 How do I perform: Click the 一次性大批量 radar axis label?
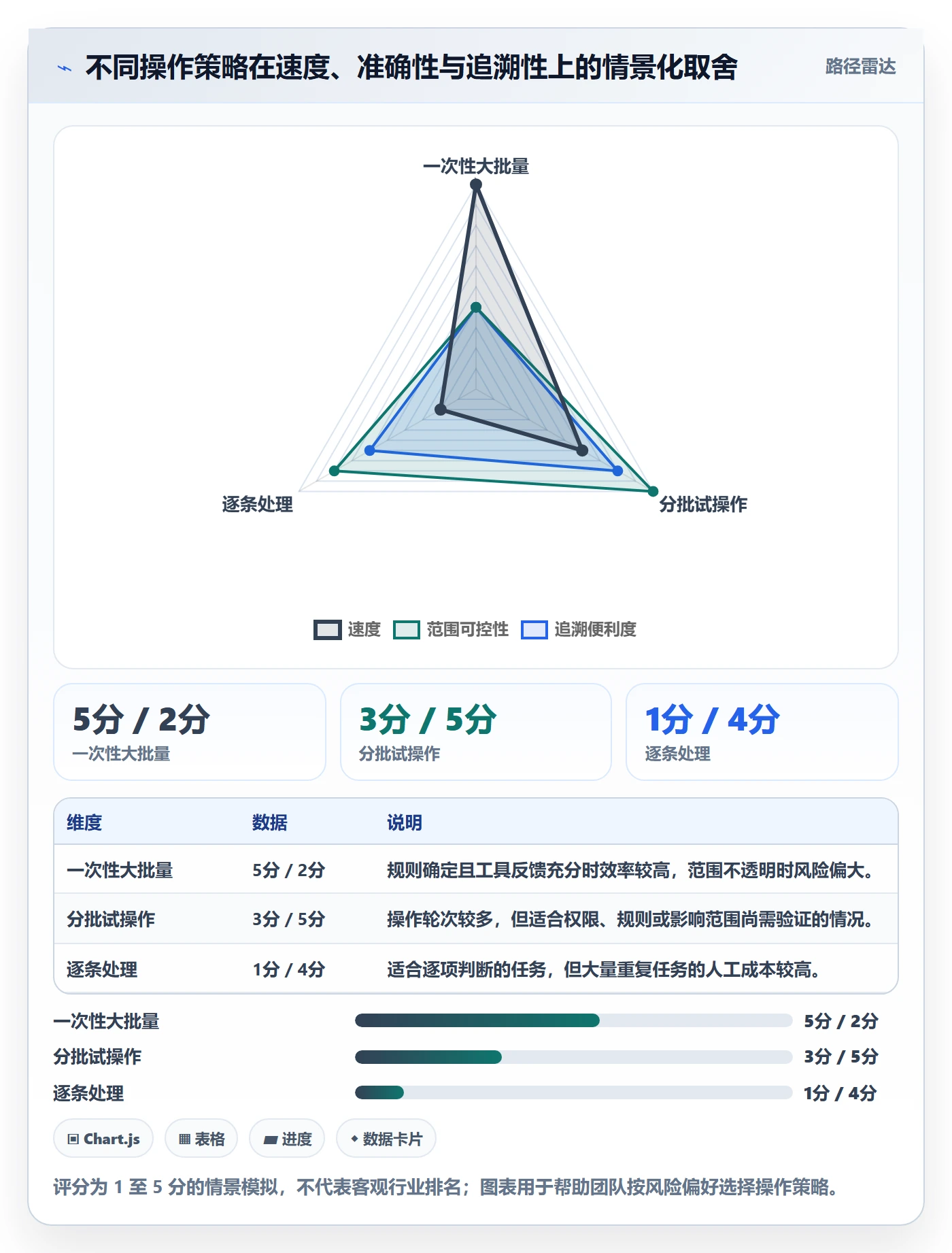[x=476, y=166]
